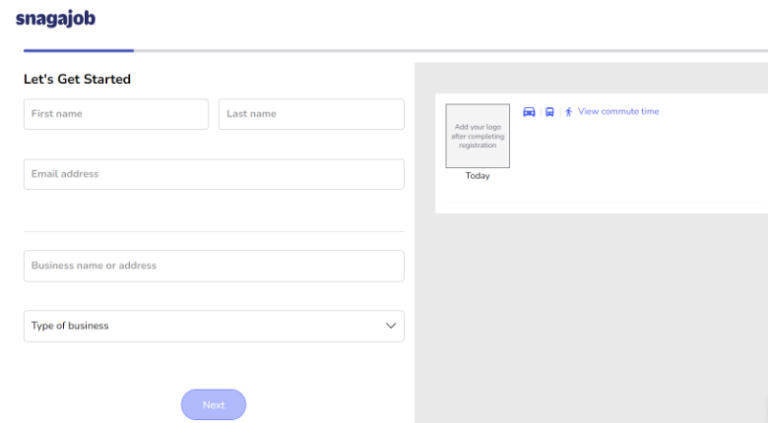The image size is (768, 423).
Task: Select the Business name or address field
Action: [x=213, y=266]
